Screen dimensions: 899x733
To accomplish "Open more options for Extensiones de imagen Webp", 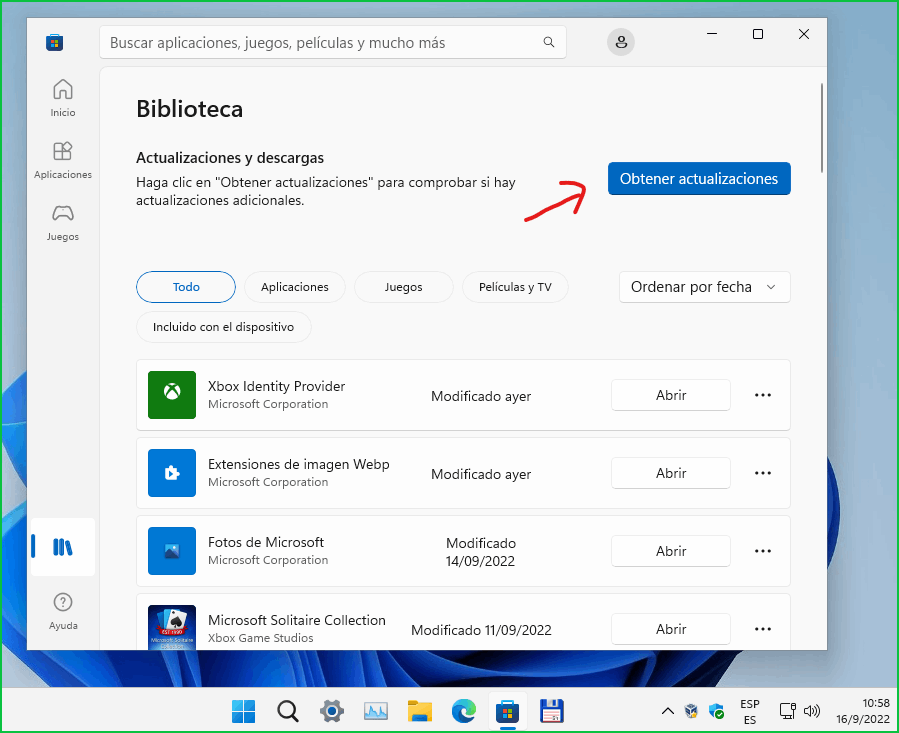I will pos(763,473).
